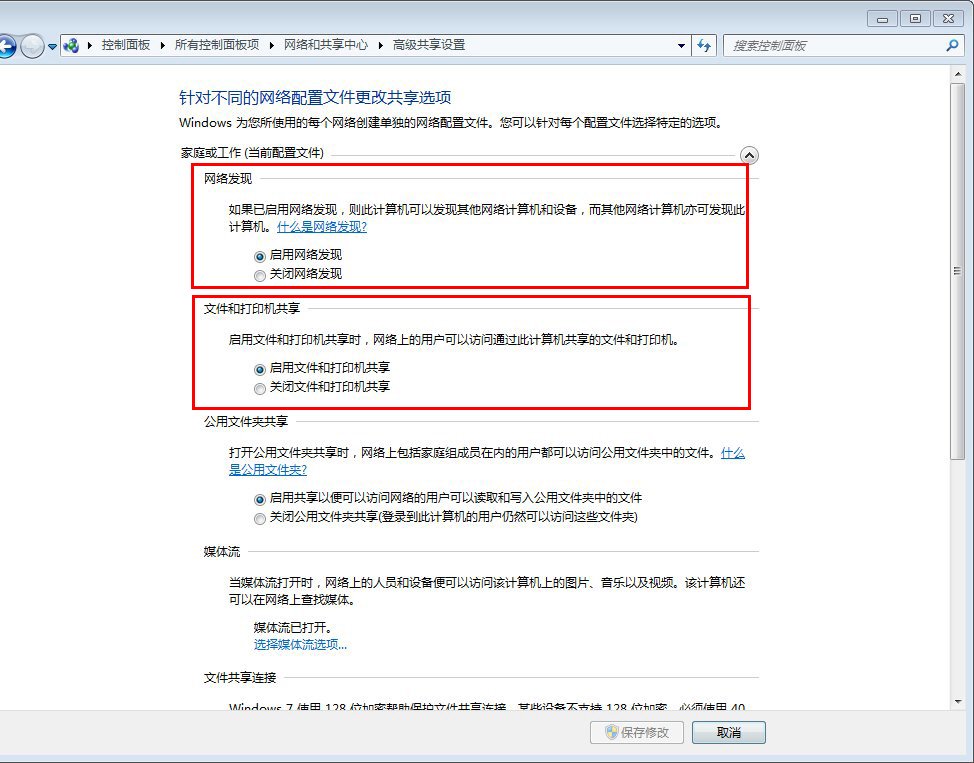Select 关闭文件和打印机共享 radio button

click(260, 388)
